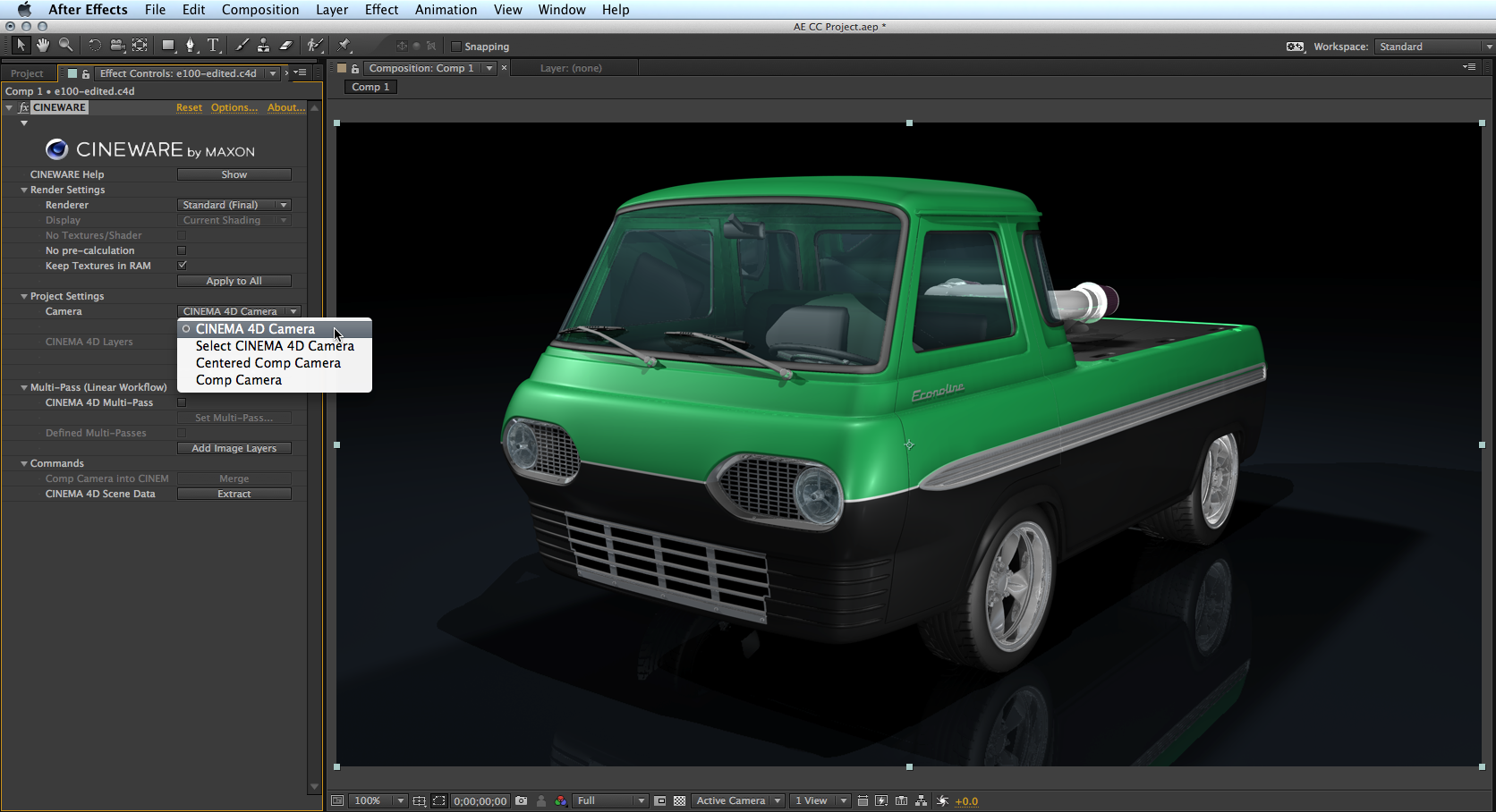This screenshot has height=812, width=1496.
Task: Open the Workspace Standard dropdown
Action: (1434, 47)
